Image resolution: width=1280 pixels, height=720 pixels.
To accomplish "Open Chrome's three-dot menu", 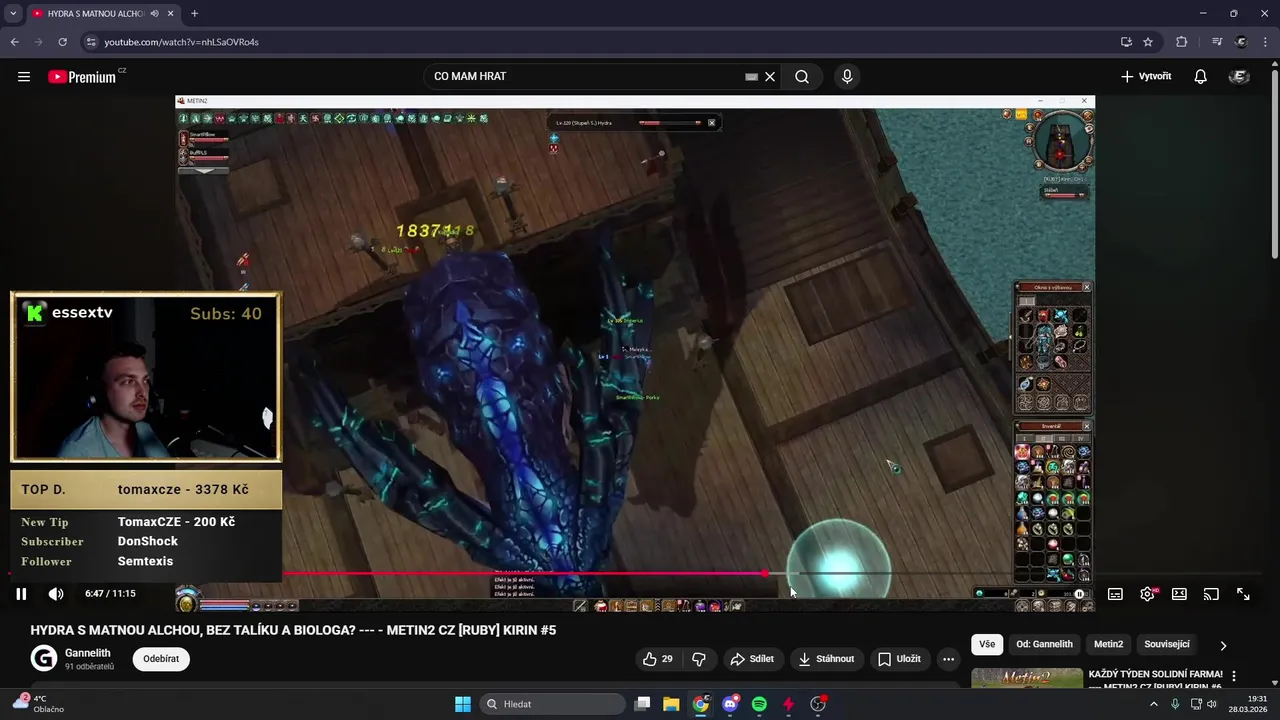I will tap(1266, 42).
